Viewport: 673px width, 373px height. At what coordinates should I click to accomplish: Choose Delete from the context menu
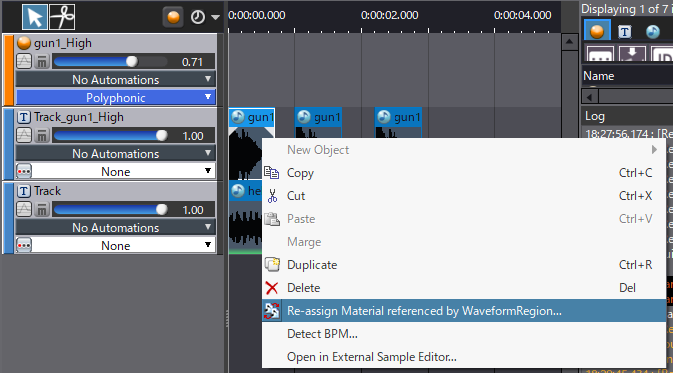click(464, 288)
